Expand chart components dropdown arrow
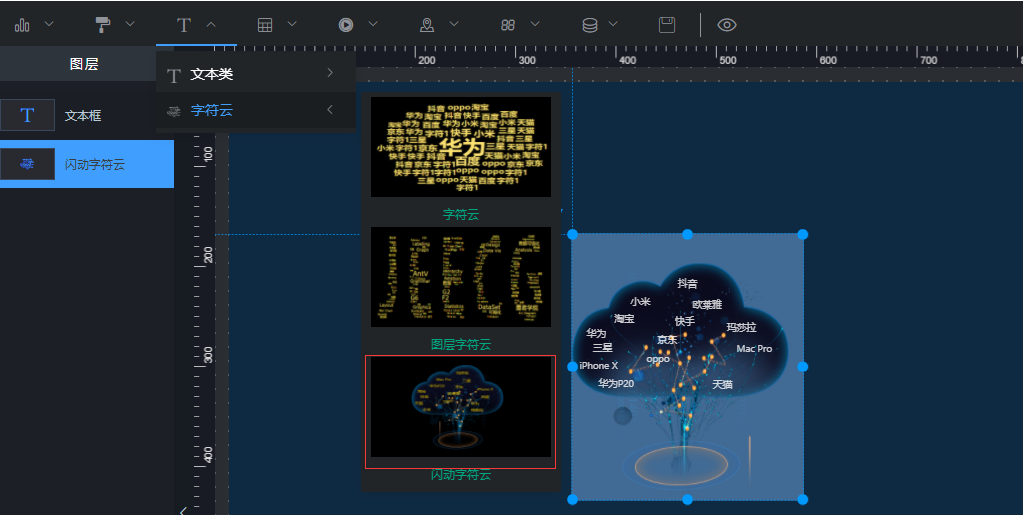 (49, 24)
